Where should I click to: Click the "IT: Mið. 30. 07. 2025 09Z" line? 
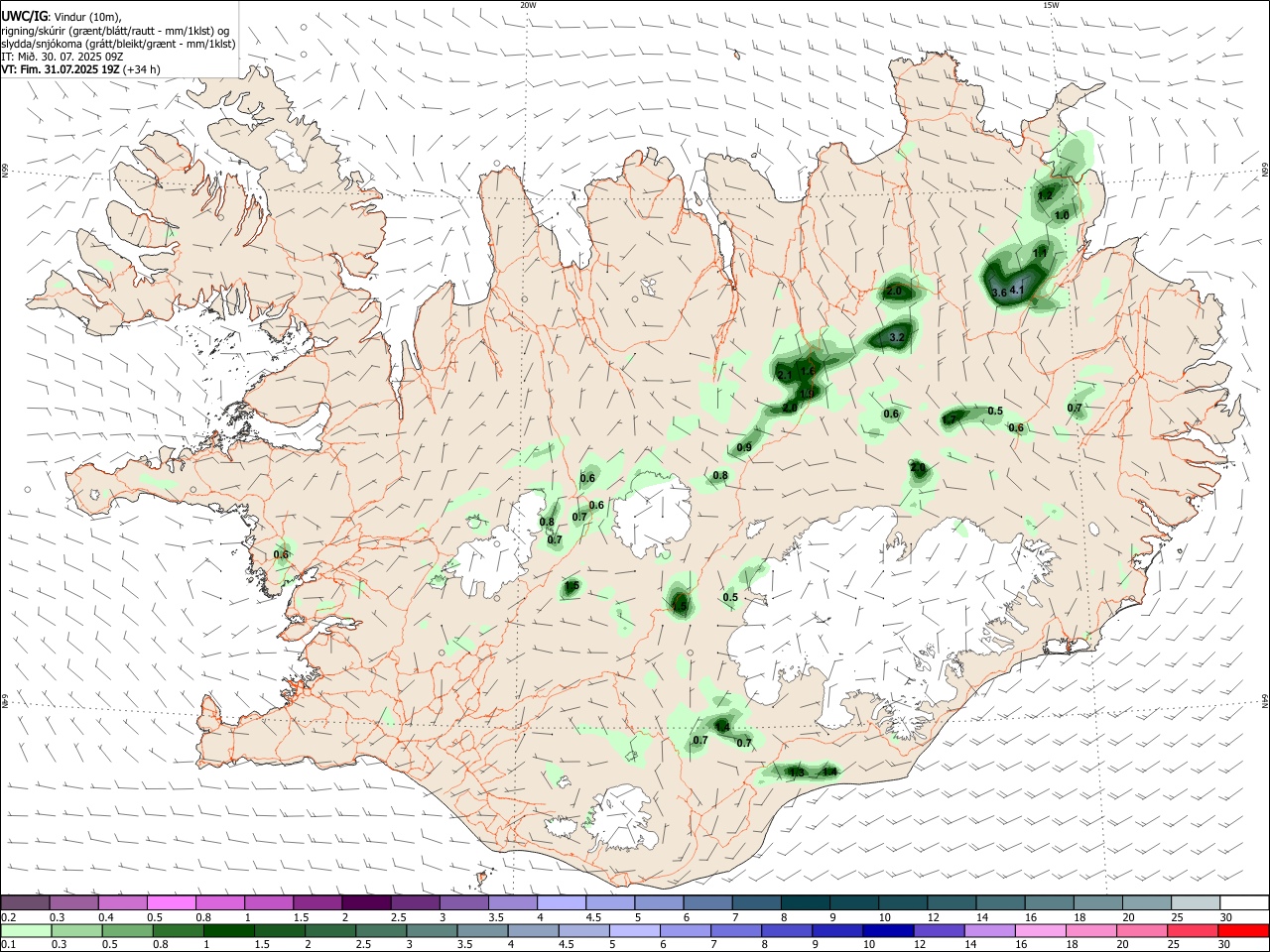pyautogui.click(x=63, y=57)
